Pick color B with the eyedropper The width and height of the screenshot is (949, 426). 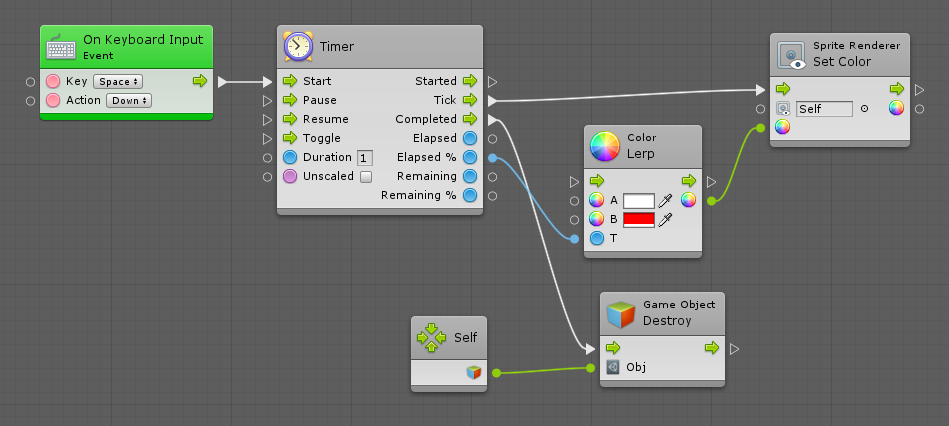[664, 220]
